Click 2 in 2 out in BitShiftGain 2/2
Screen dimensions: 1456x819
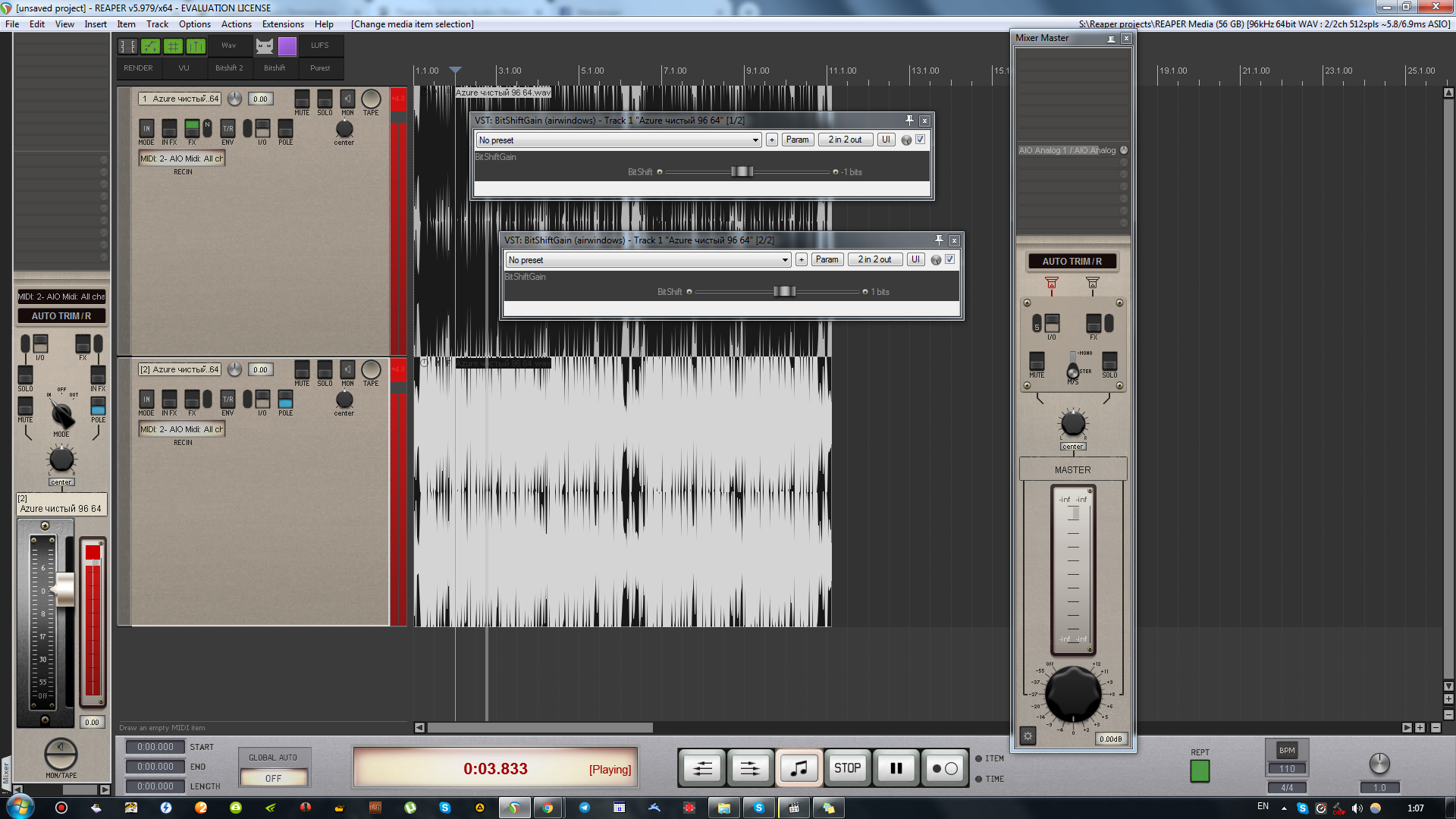pos(874,260)
